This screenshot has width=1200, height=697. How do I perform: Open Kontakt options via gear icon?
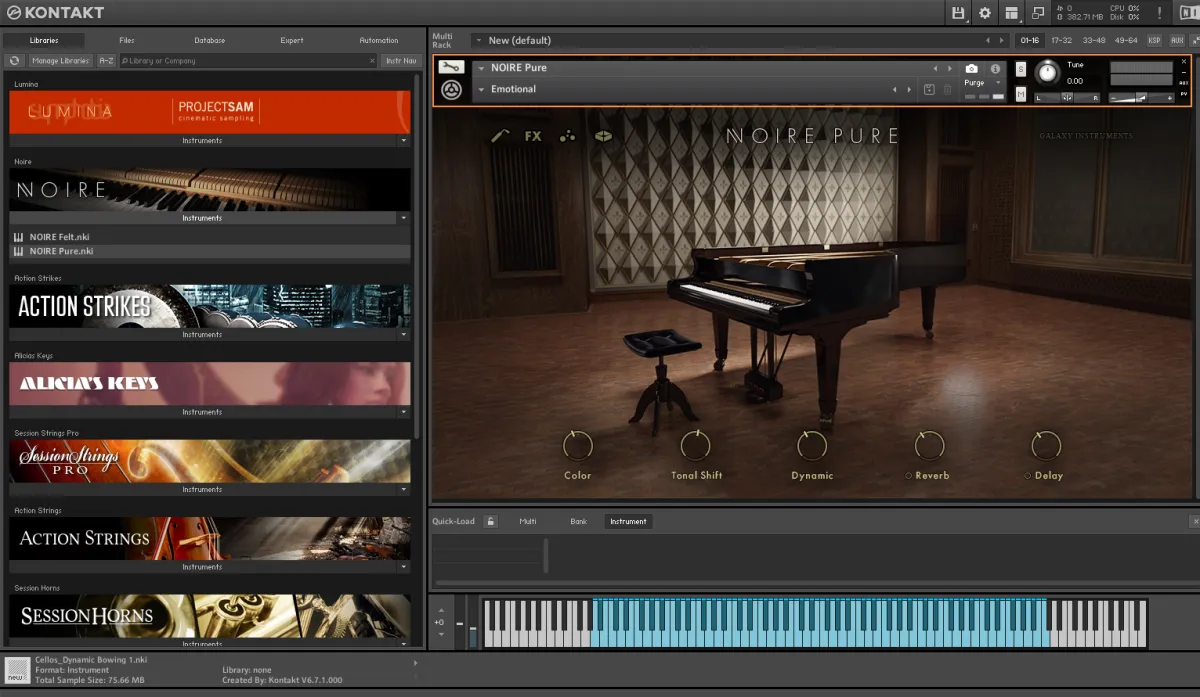tap(985, 13)
